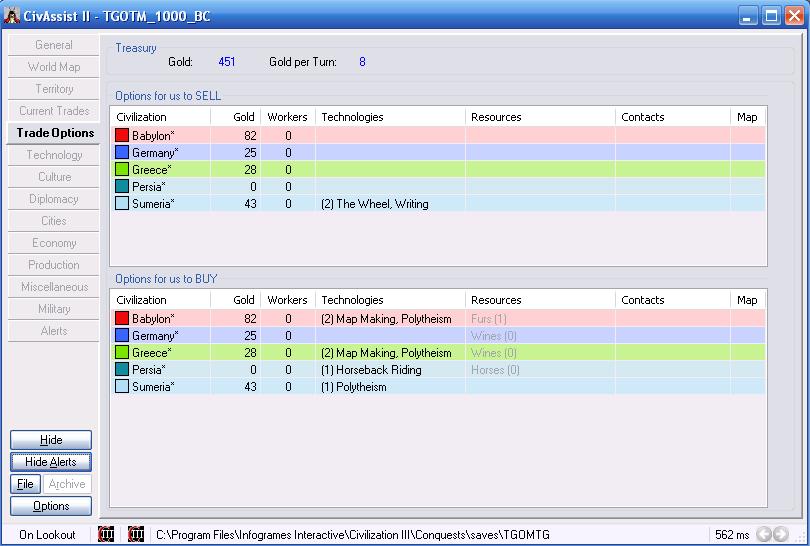Select Sumeria's "The Wheel, Writing" sell entry
Screen dimensions: 810x546
coord(375,204)
